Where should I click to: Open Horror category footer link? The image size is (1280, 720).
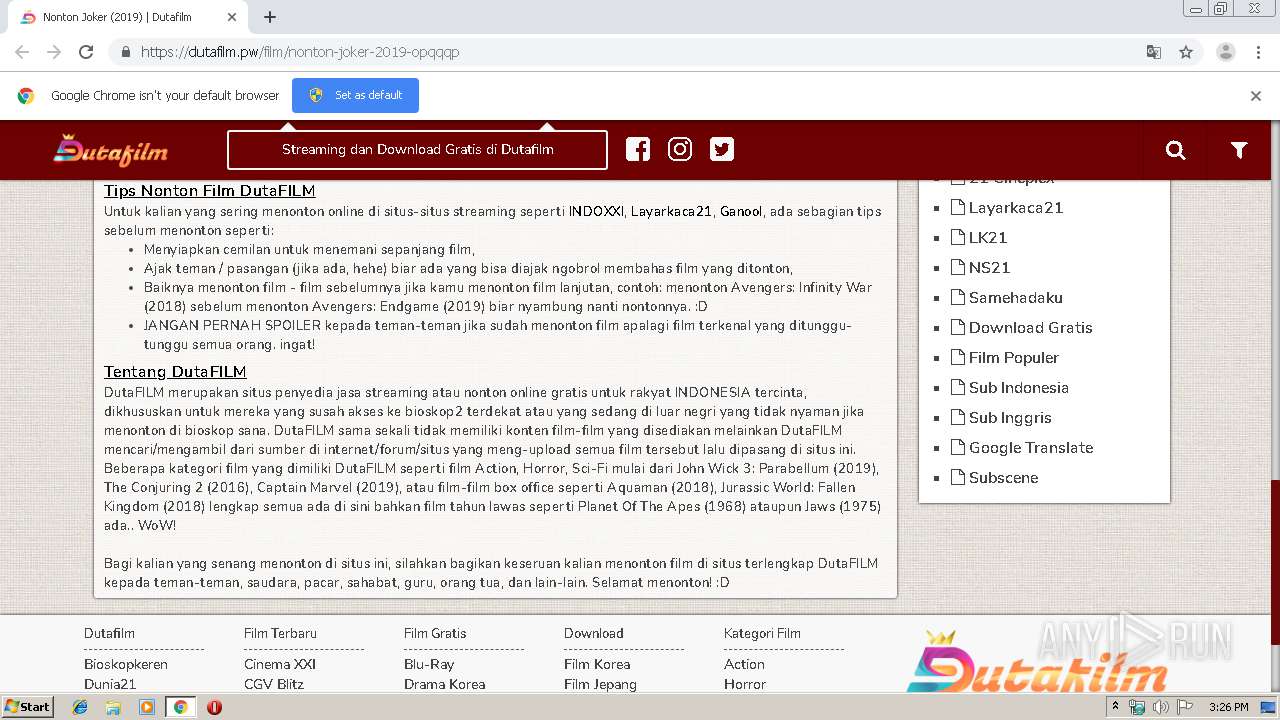745,684
